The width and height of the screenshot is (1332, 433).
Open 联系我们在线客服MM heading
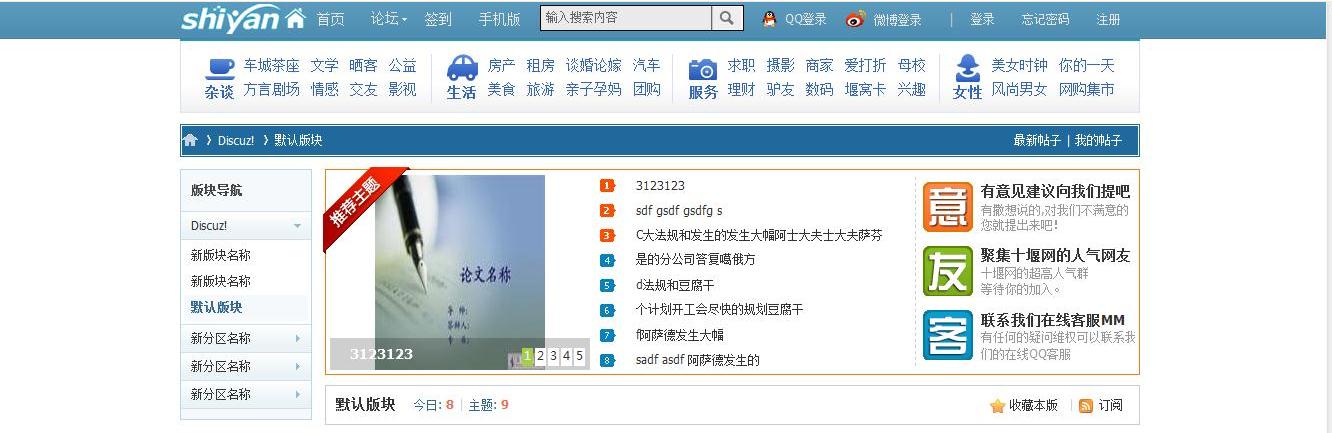1053,321
